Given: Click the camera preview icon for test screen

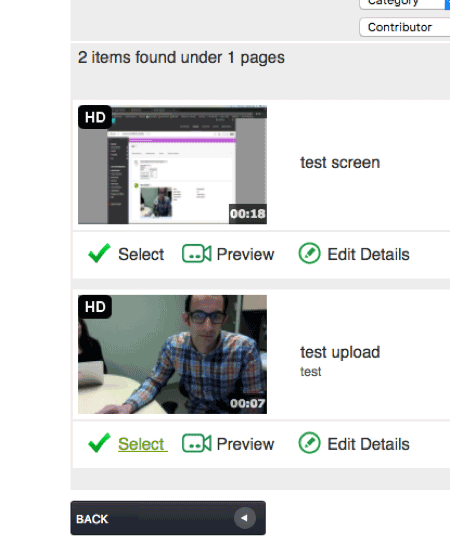Looking at the screenshot, I should click(197, 254).
